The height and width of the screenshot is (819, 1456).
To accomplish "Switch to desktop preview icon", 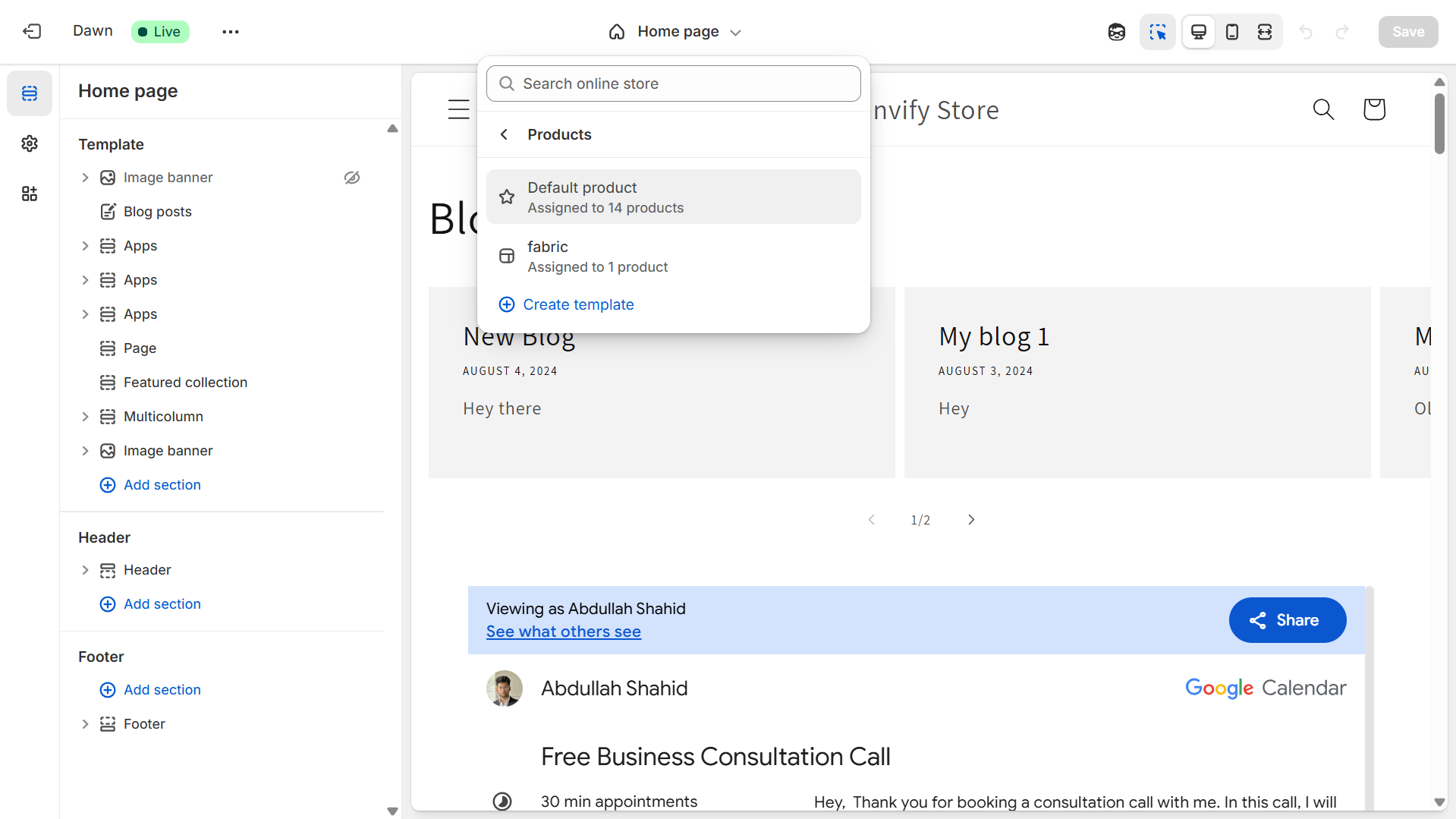I will click(1199, 32).
